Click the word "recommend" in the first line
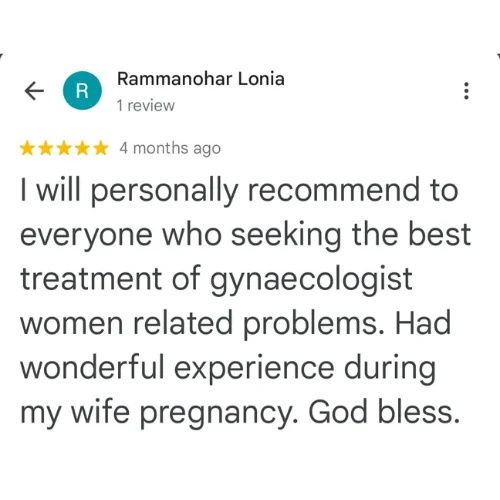This screenshot has width=500, height=500. (334, 190)
